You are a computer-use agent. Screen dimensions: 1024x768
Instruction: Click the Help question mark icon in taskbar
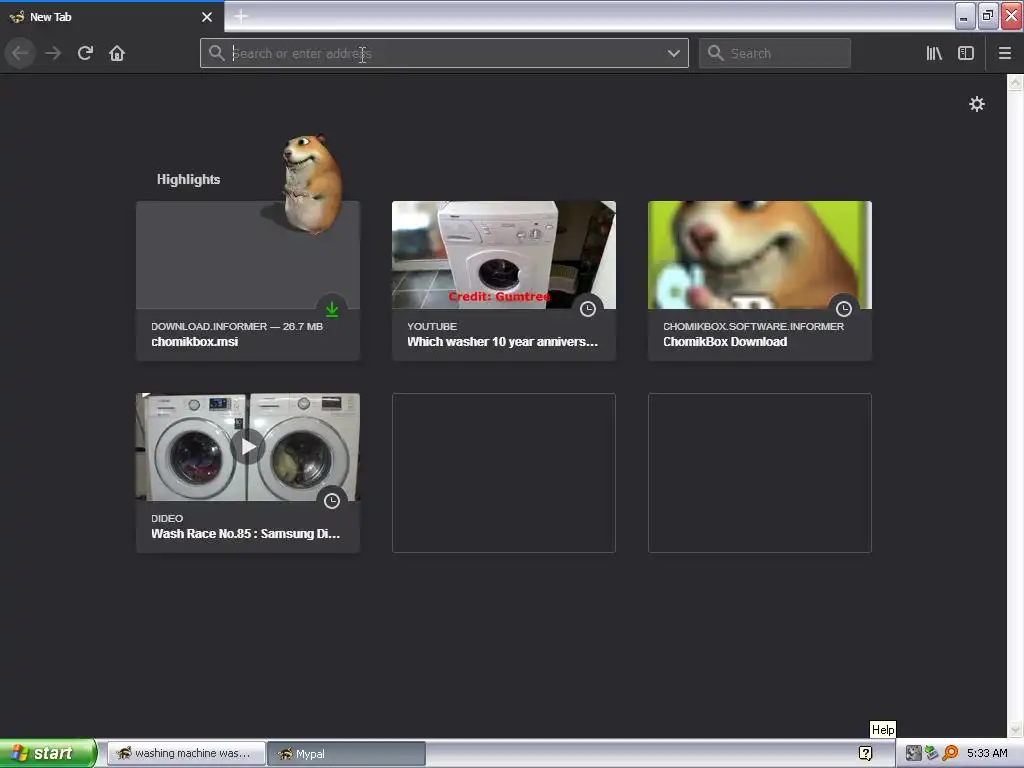[x=865, y=753]
